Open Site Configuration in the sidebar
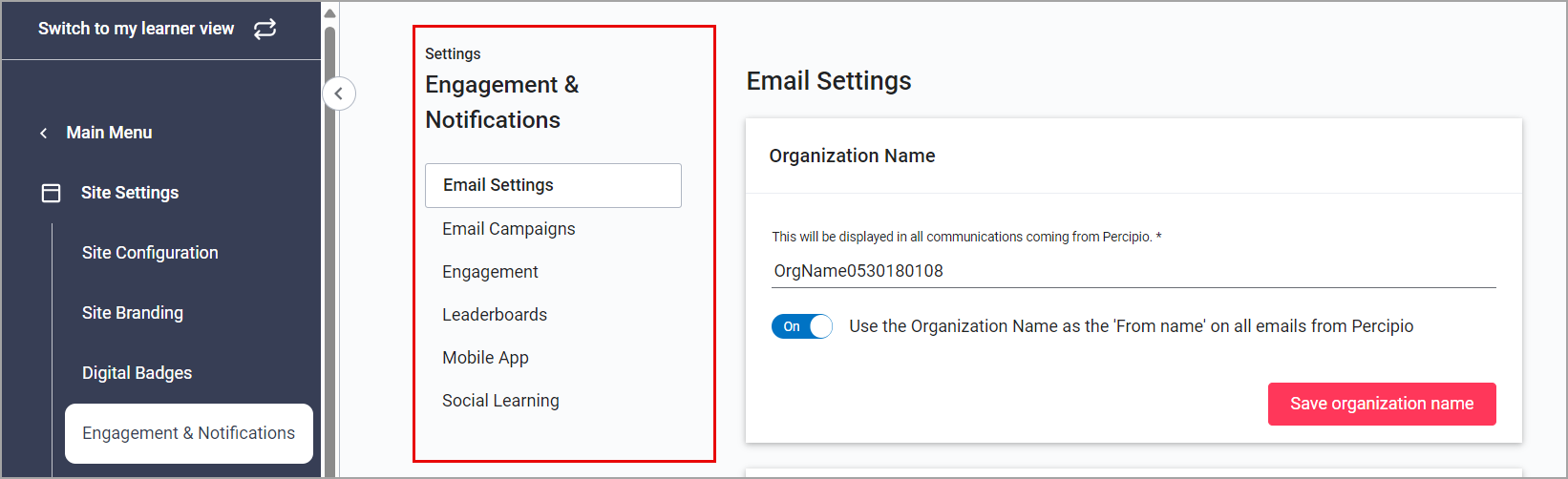The height and width of the screenshot is (479, 1568). pyautogui.click(x=150, y=253)
